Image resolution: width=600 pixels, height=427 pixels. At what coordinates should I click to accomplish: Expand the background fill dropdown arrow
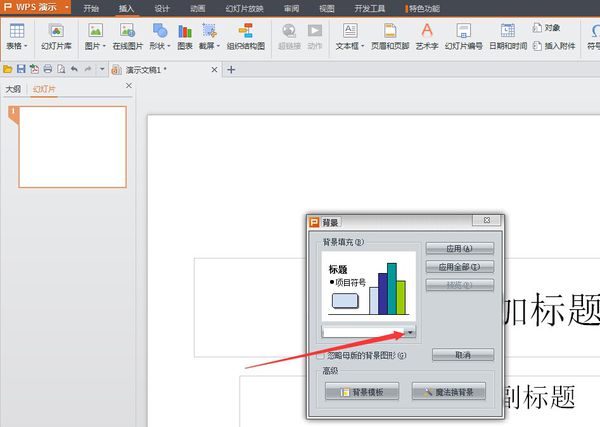(410, 332)
